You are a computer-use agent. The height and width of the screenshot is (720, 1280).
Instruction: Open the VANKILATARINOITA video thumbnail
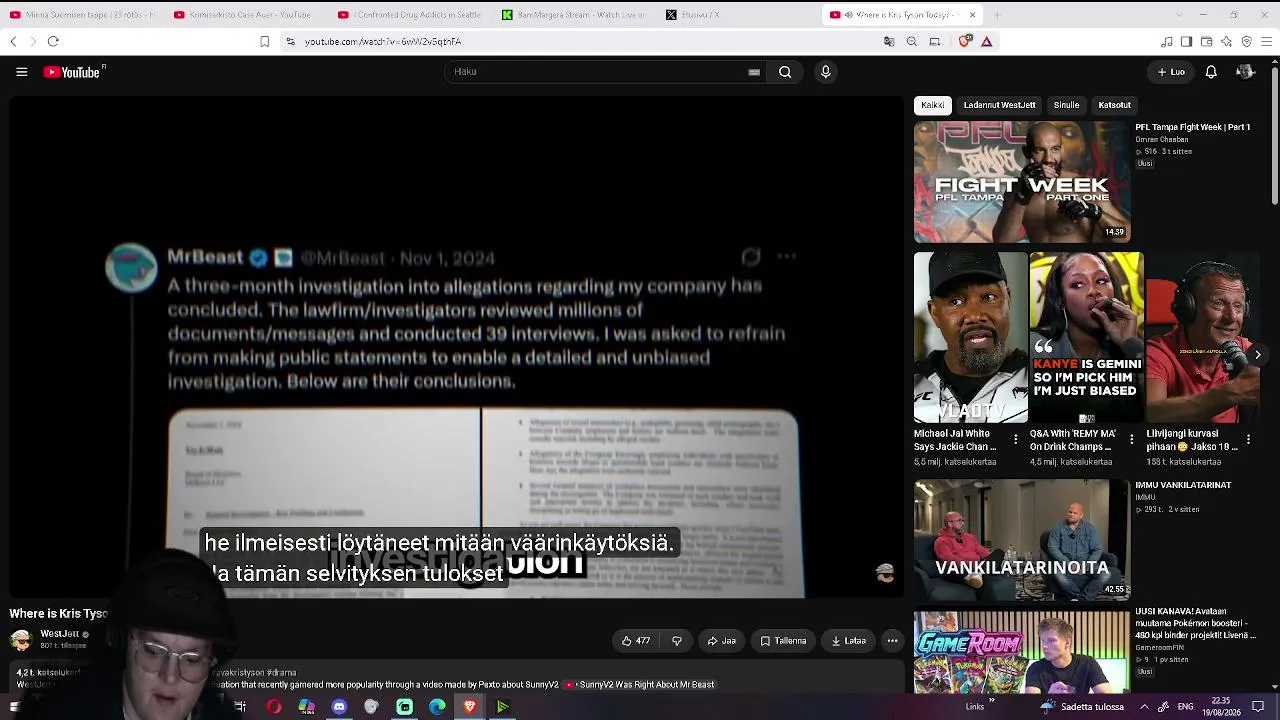[1022, 540]
